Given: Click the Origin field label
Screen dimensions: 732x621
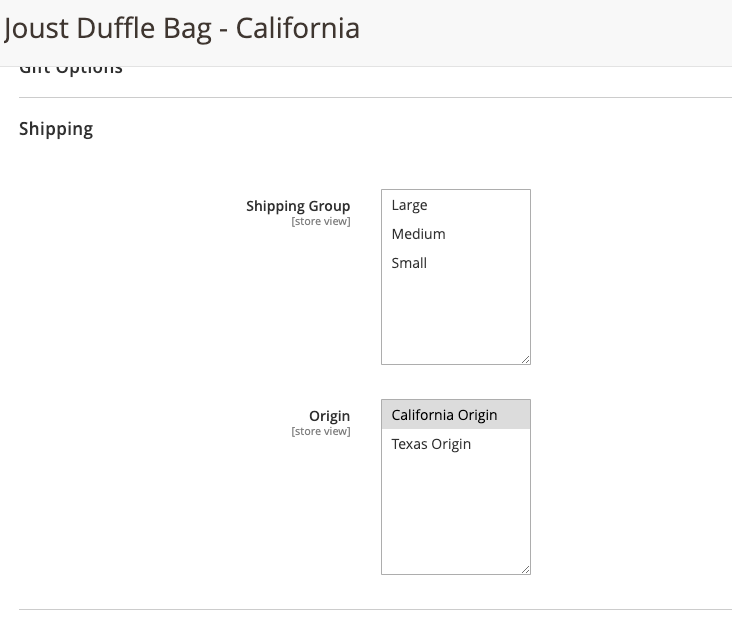Looking at the screenshot, I should 329,416.
